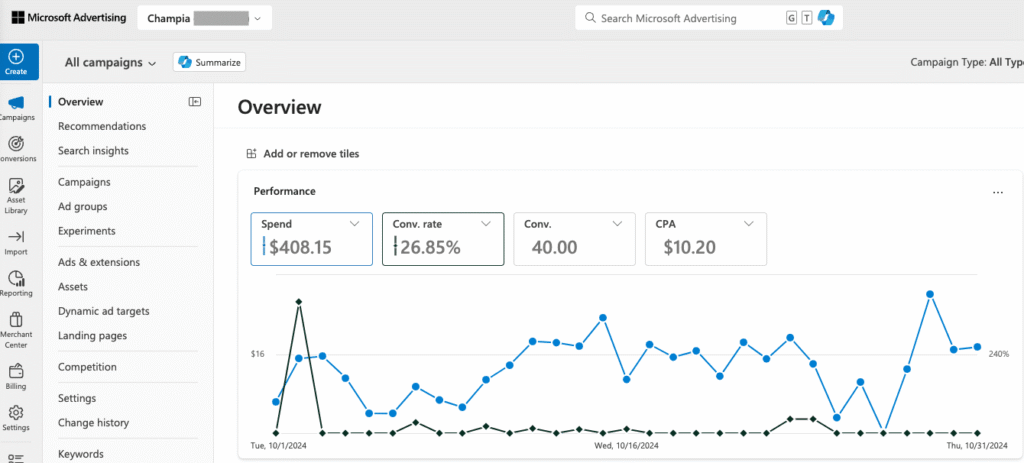Open Assets in the navigation
Screen dimensions: 1024x463
click(x=72, y=287)
